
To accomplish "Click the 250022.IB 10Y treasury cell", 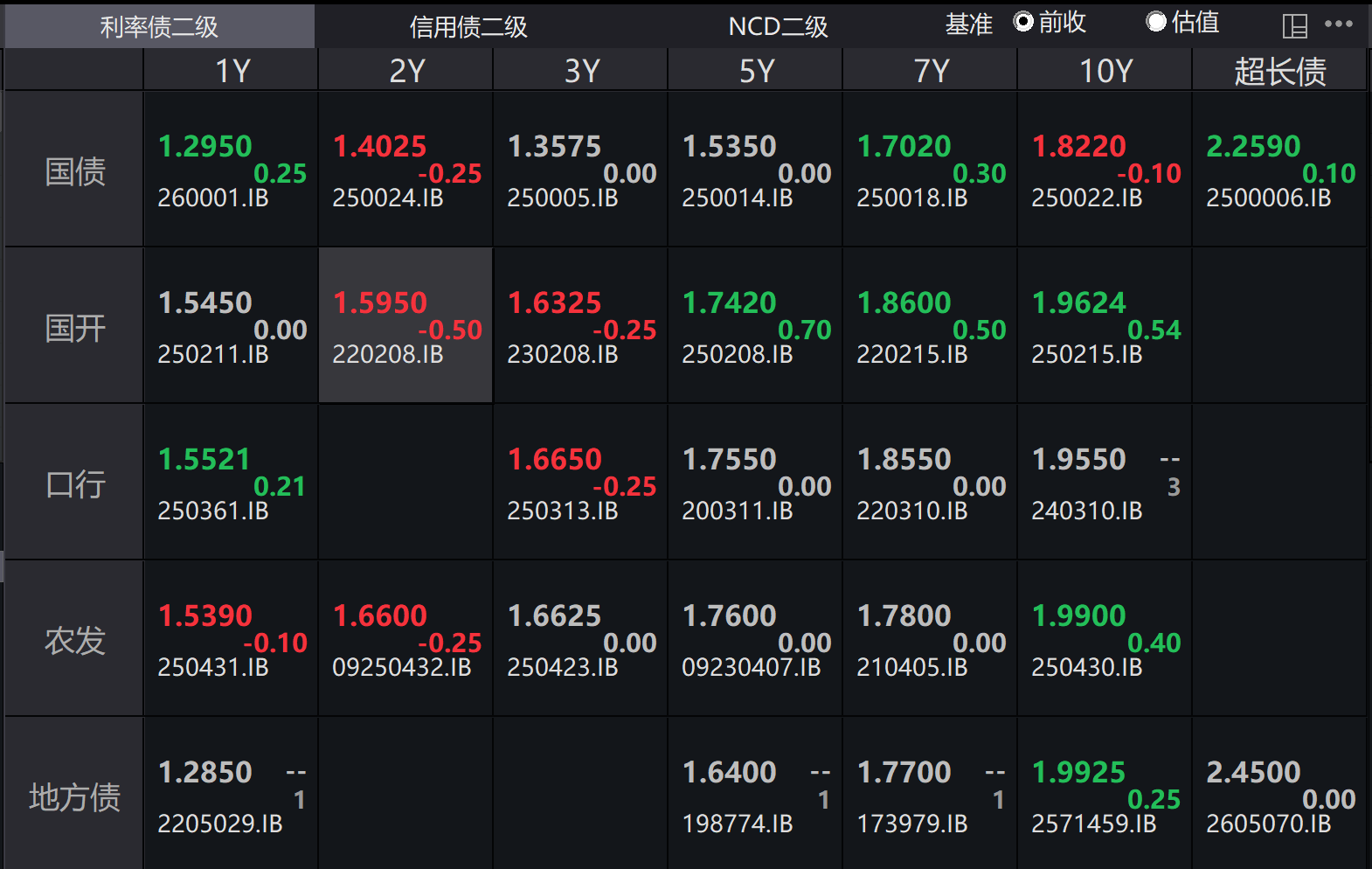I will click(x=1105, y=170).
